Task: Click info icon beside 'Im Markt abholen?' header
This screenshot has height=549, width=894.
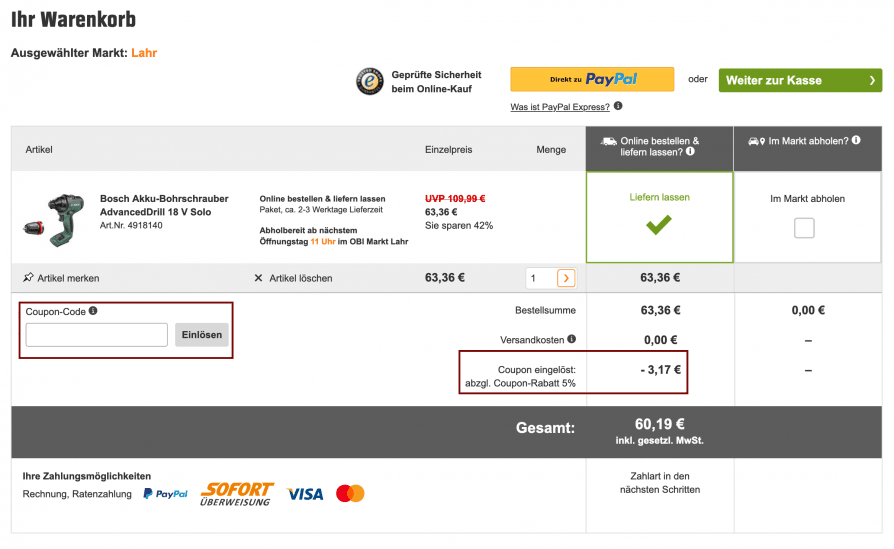Action: [856, 140]
